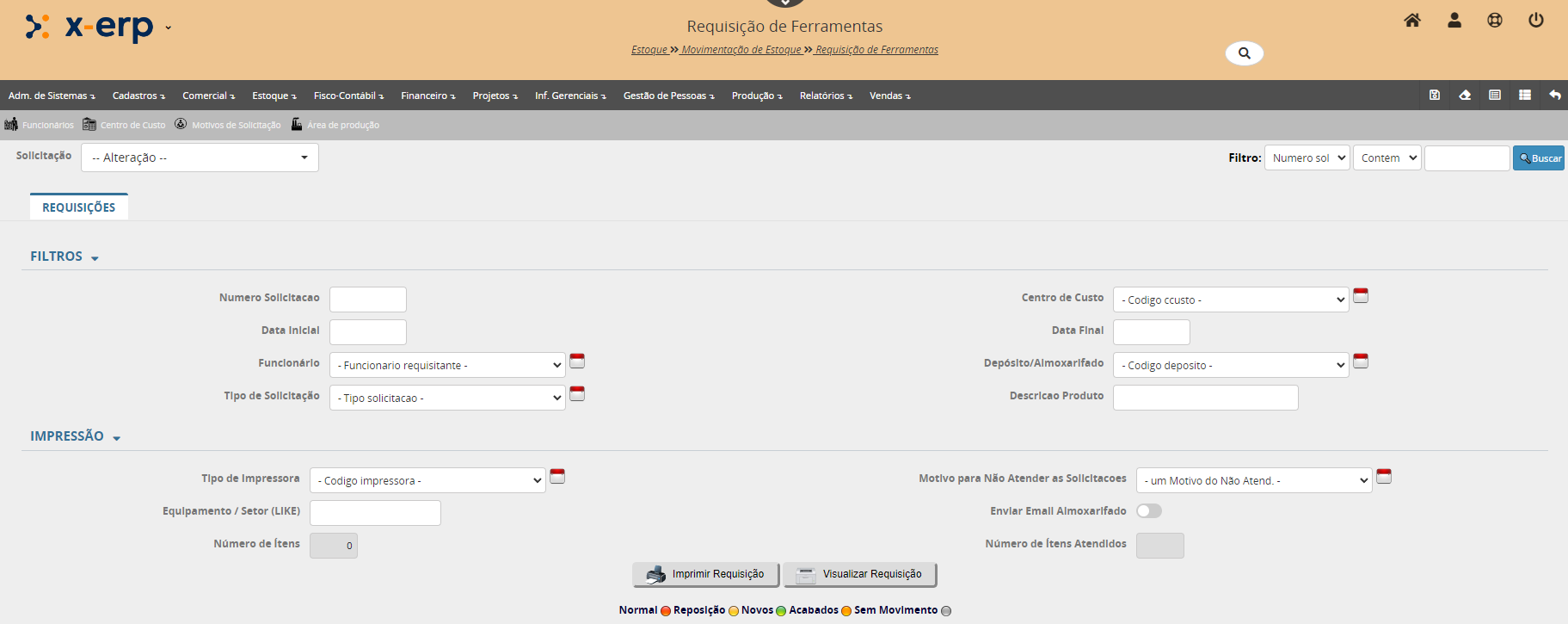Screen dimensions: 1568x624
Task: Click the Imprimir Requisição button
Action: [x=705, y=575]
